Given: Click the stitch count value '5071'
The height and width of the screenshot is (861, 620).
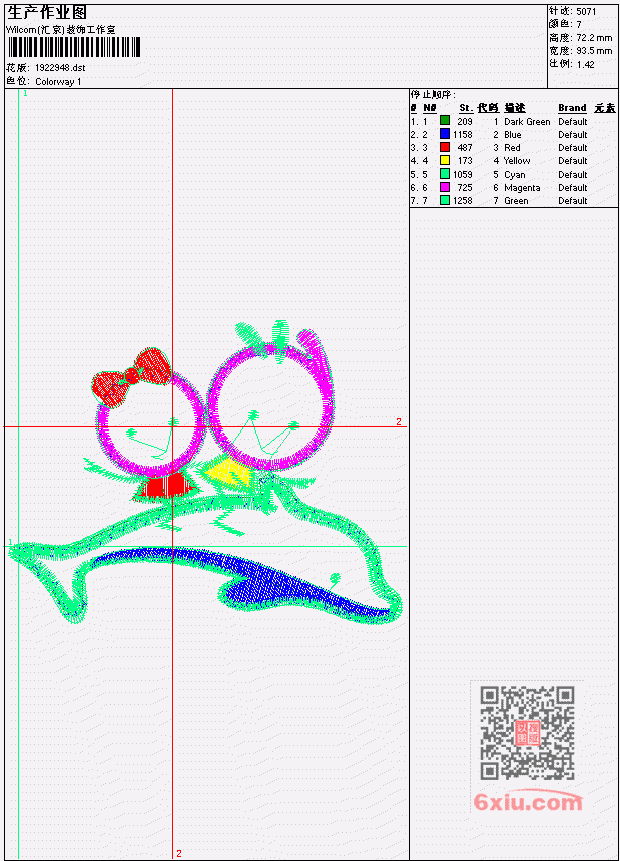Looking at the screenshot, I should click(586, 11).
